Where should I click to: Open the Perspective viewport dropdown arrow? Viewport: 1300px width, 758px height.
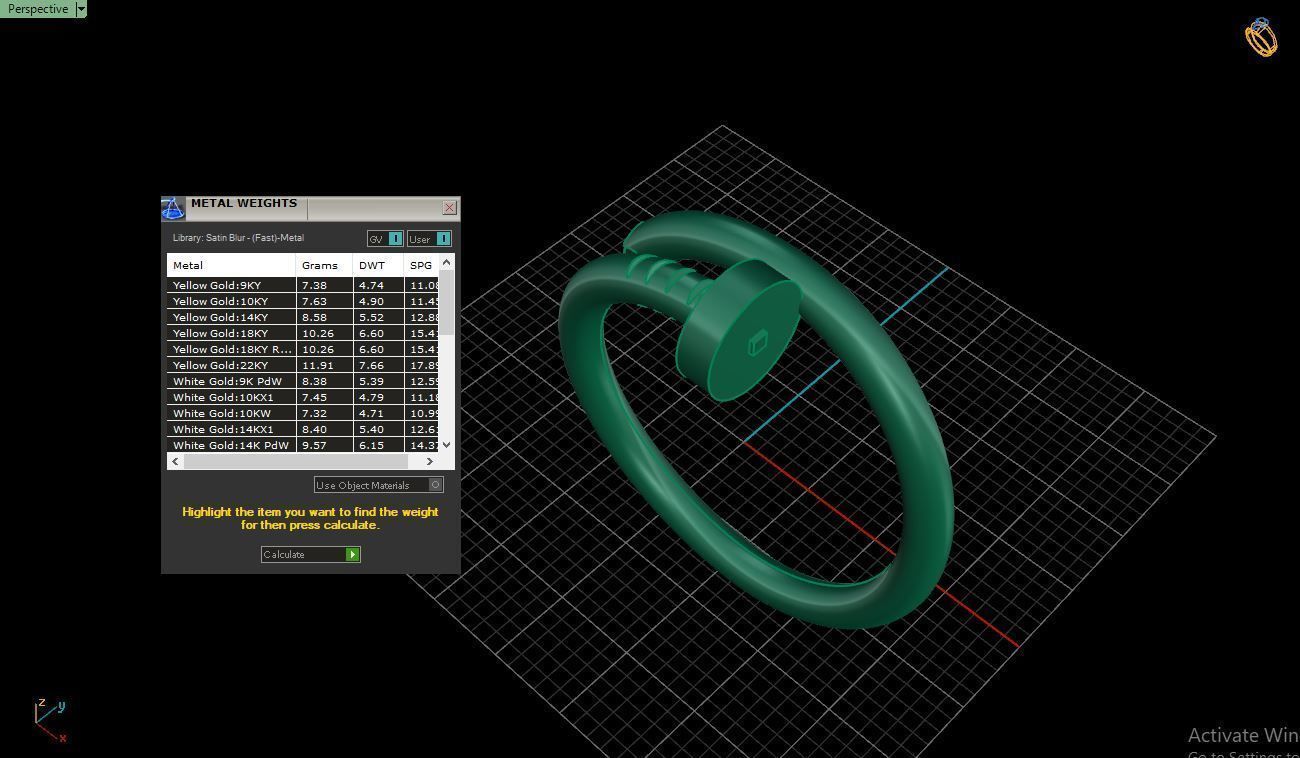coord(81,8)
